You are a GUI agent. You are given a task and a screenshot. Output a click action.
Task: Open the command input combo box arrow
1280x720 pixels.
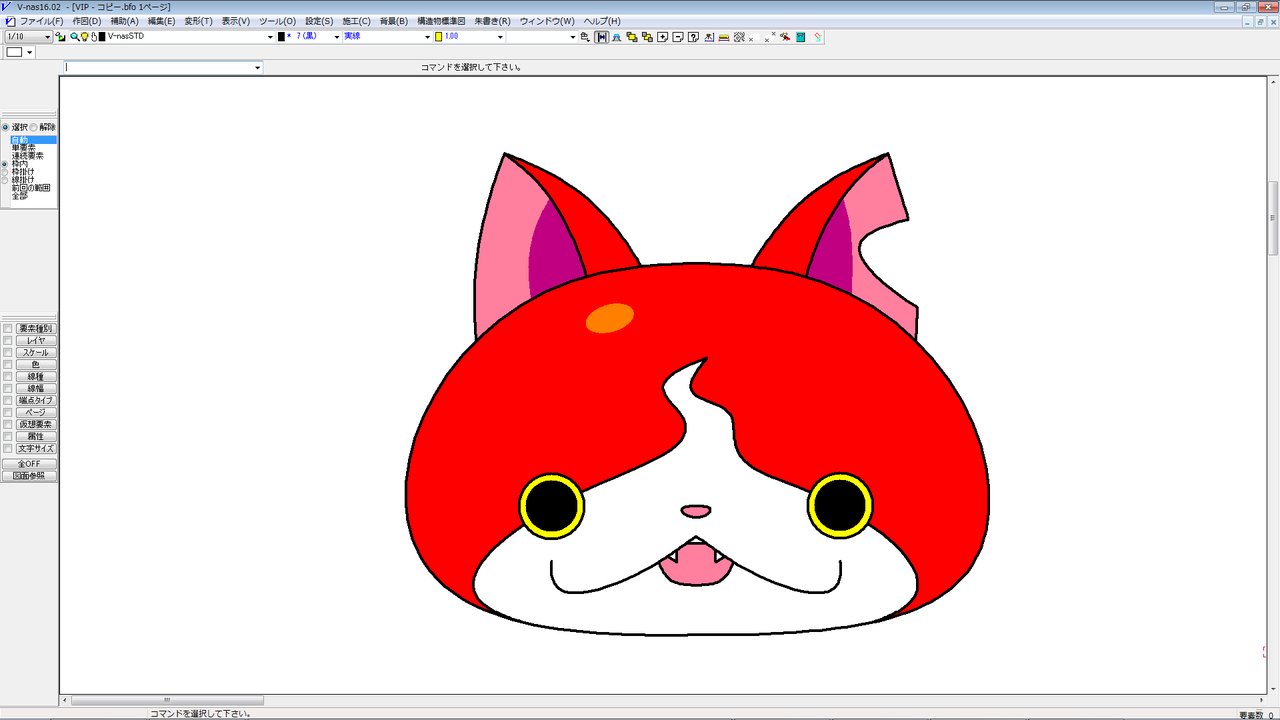(x=258, y=67)
